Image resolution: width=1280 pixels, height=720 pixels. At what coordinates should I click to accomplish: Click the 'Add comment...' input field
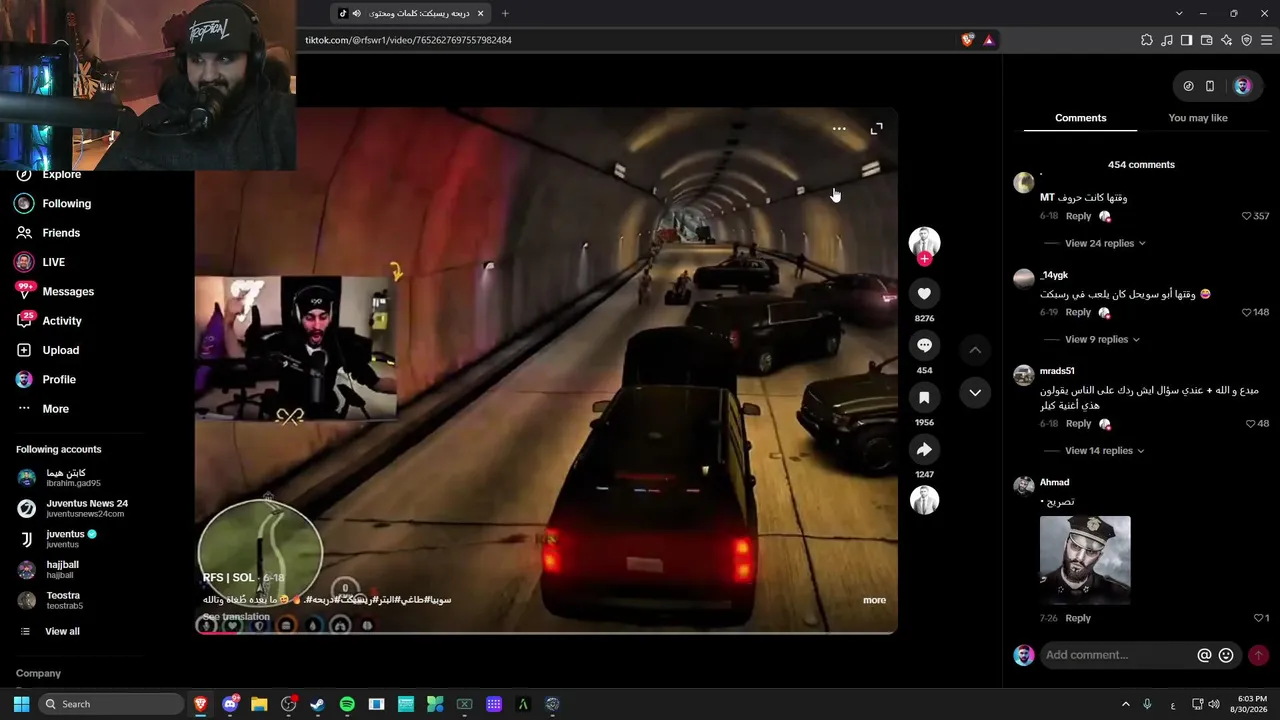click(x=1116, y=655)
